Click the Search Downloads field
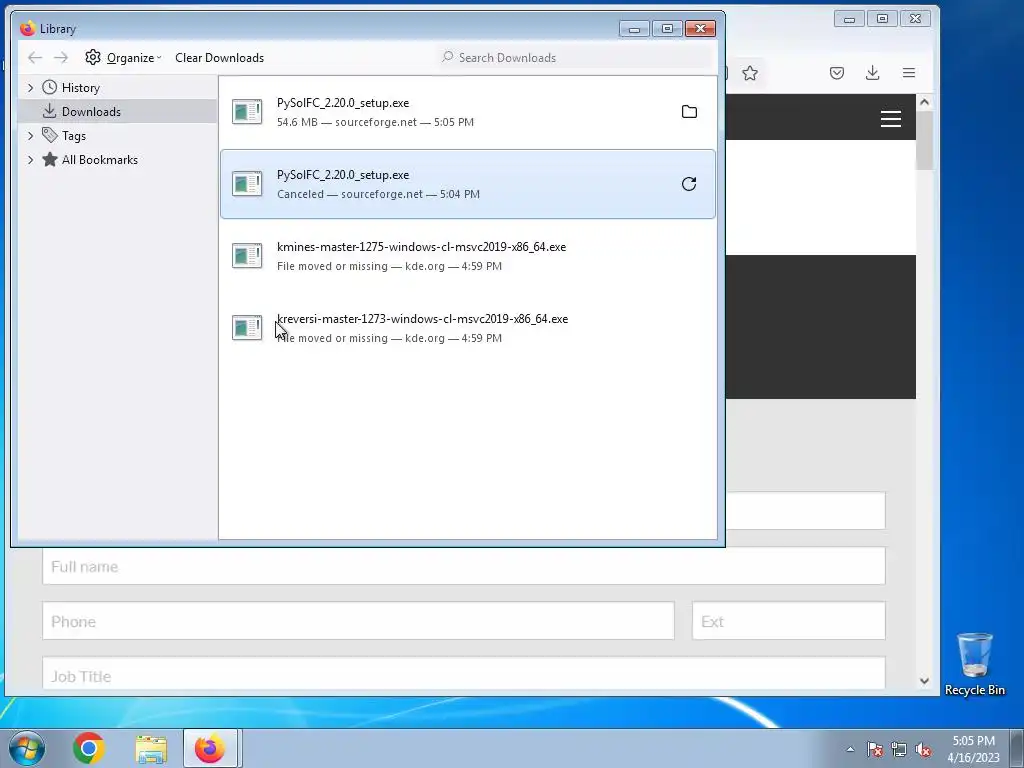This screenshot has width=1024, height=768. pos(575,57)
